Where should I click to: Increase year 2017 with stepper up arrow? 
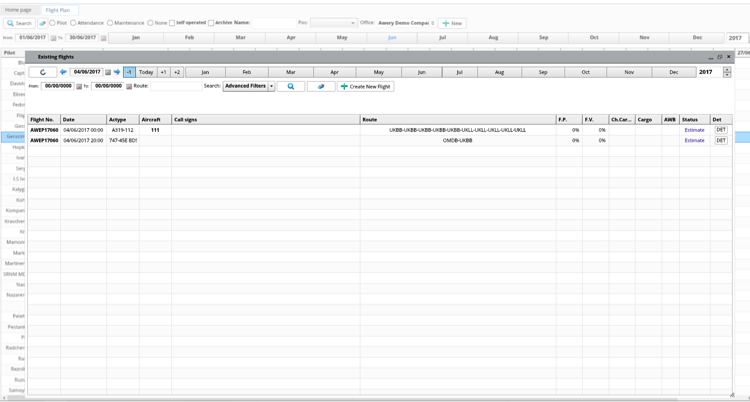click(727, 70)
